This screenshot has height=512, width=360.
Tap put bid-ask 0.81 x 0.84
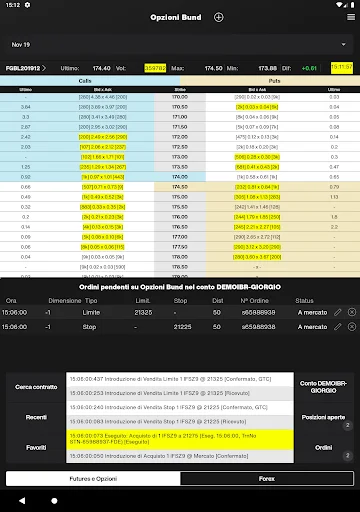[257, 187]
